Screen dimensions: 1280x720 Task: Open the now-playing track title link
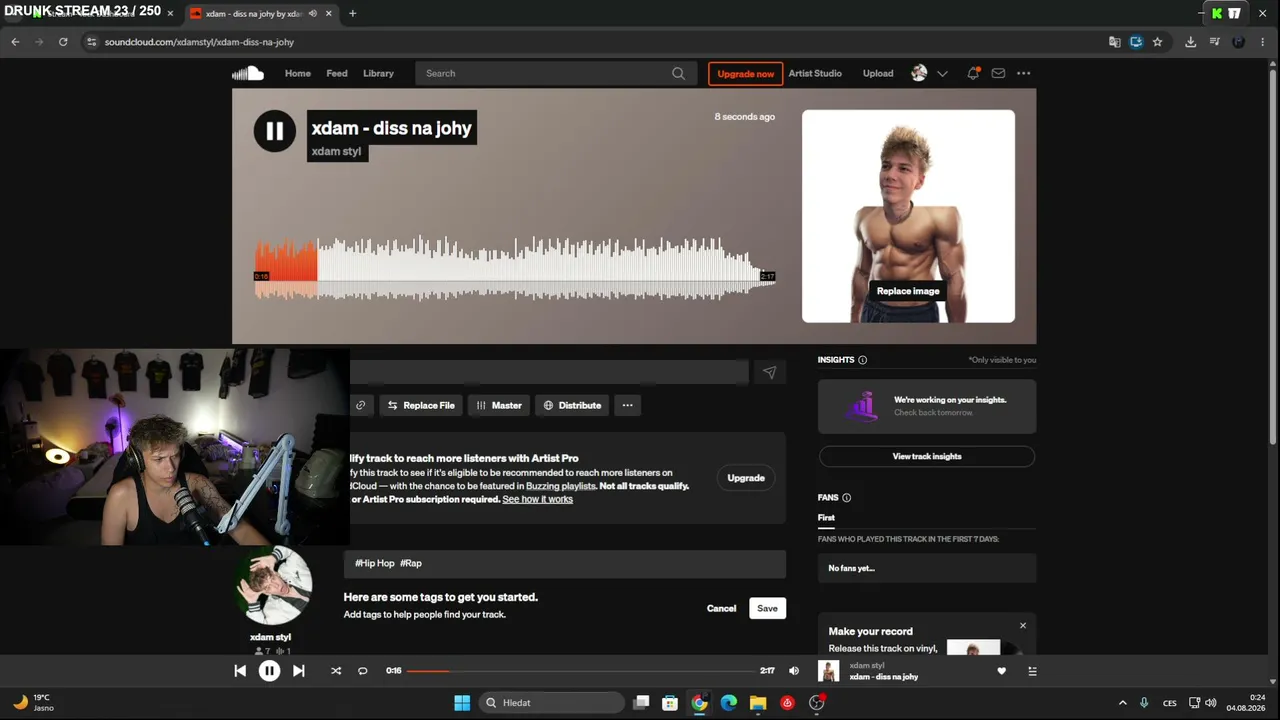[884, 677]
